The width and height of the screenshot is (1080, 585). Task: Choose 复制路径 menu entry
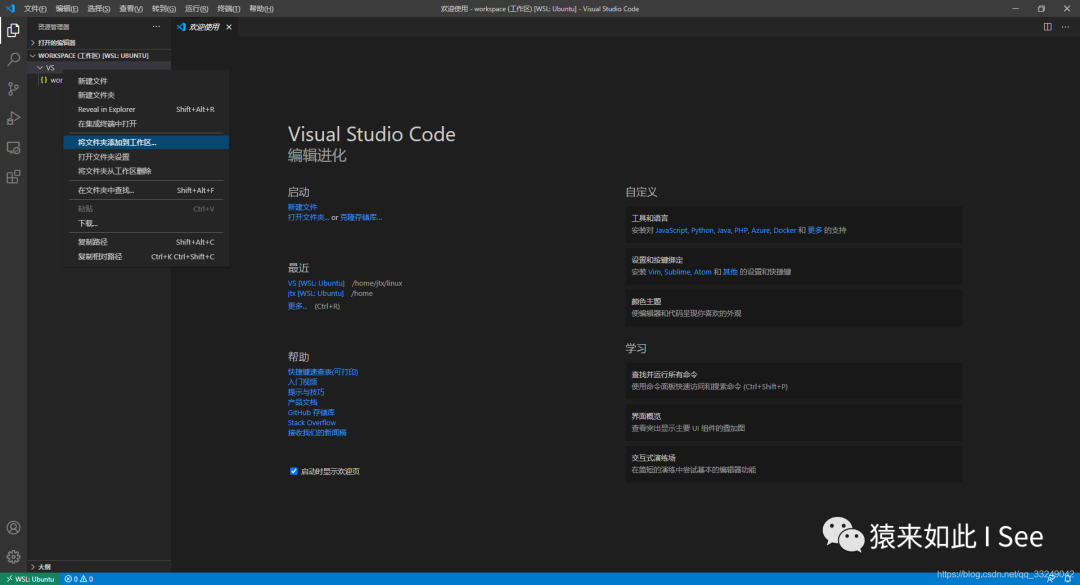tap(146, 242)
